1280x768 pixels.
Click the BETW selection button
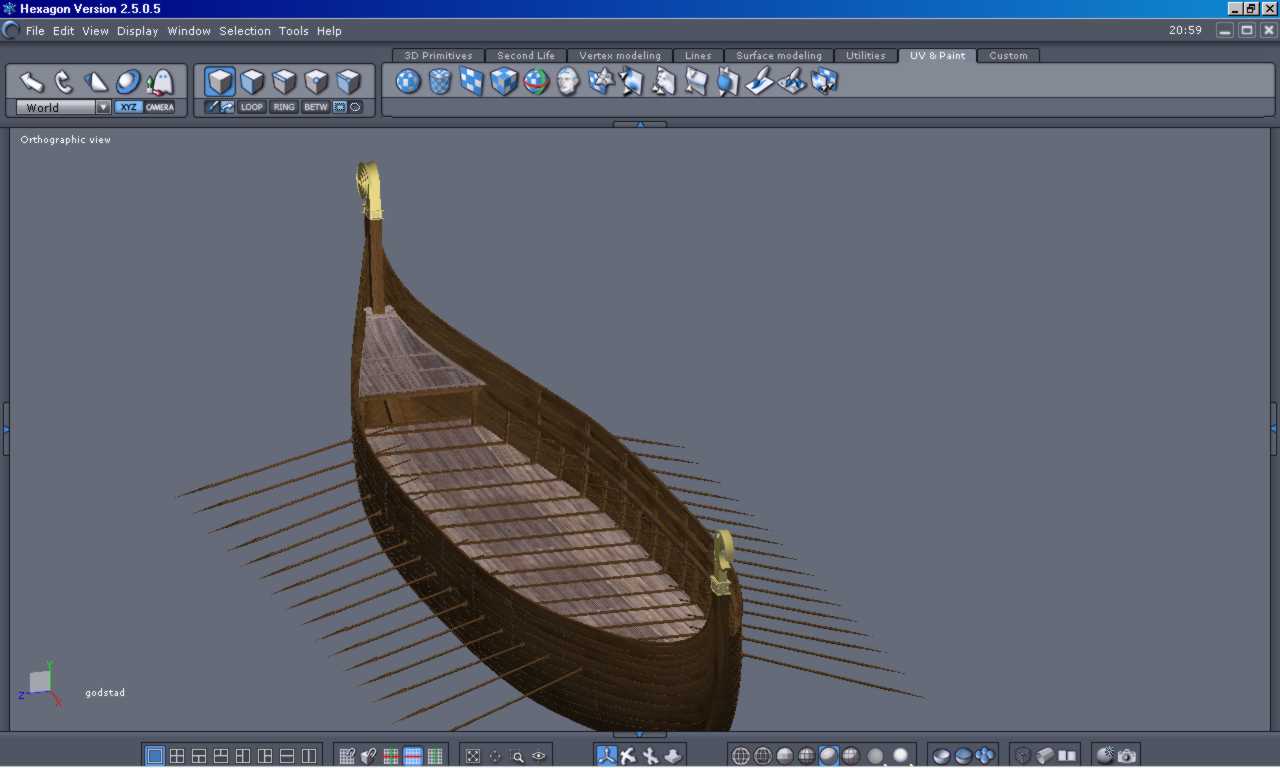pos(316,107)
